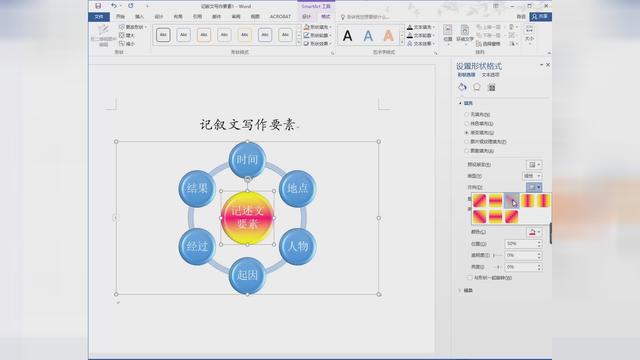Select the blue WordArt A style
This screenshot has height=360, width=640.
pos(368,36)
